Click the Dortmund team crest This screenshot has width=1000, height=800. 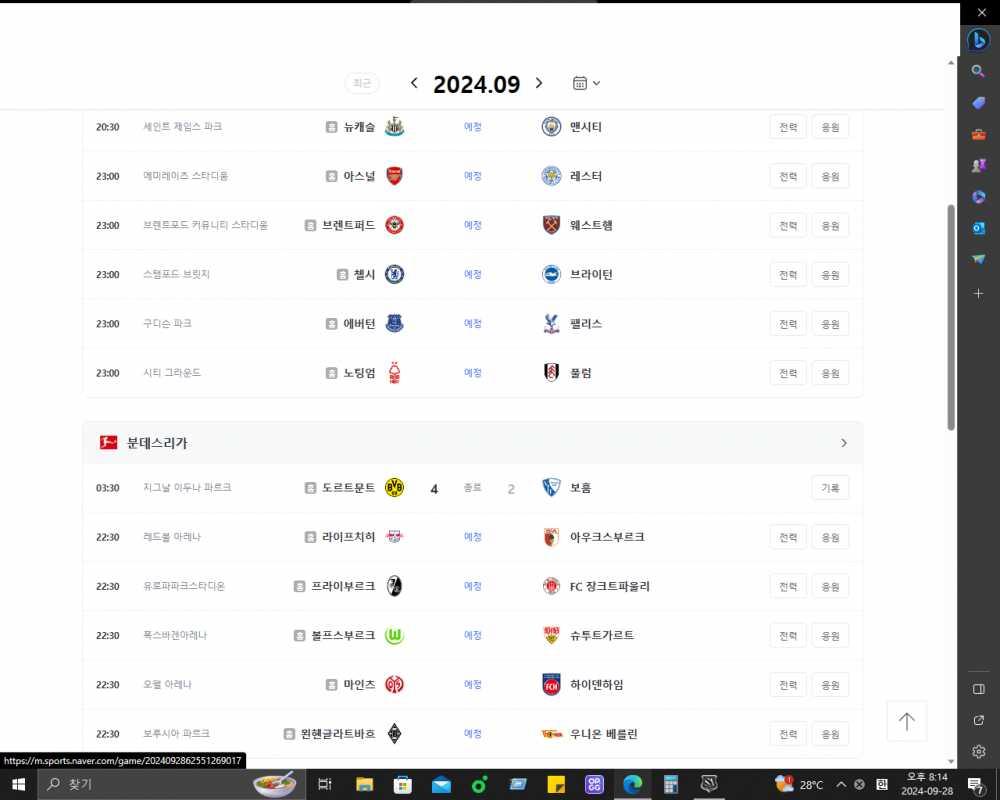click(395, 488)
